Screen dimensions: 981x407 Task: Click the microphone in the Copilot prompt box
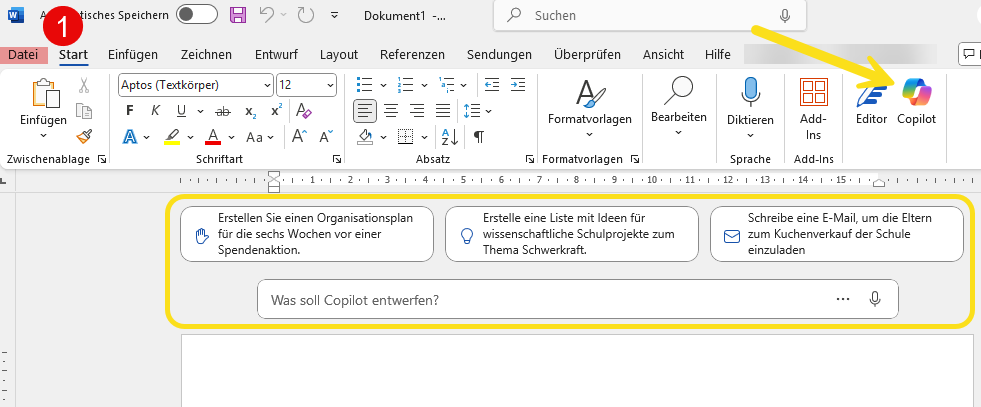click(875, 299)
